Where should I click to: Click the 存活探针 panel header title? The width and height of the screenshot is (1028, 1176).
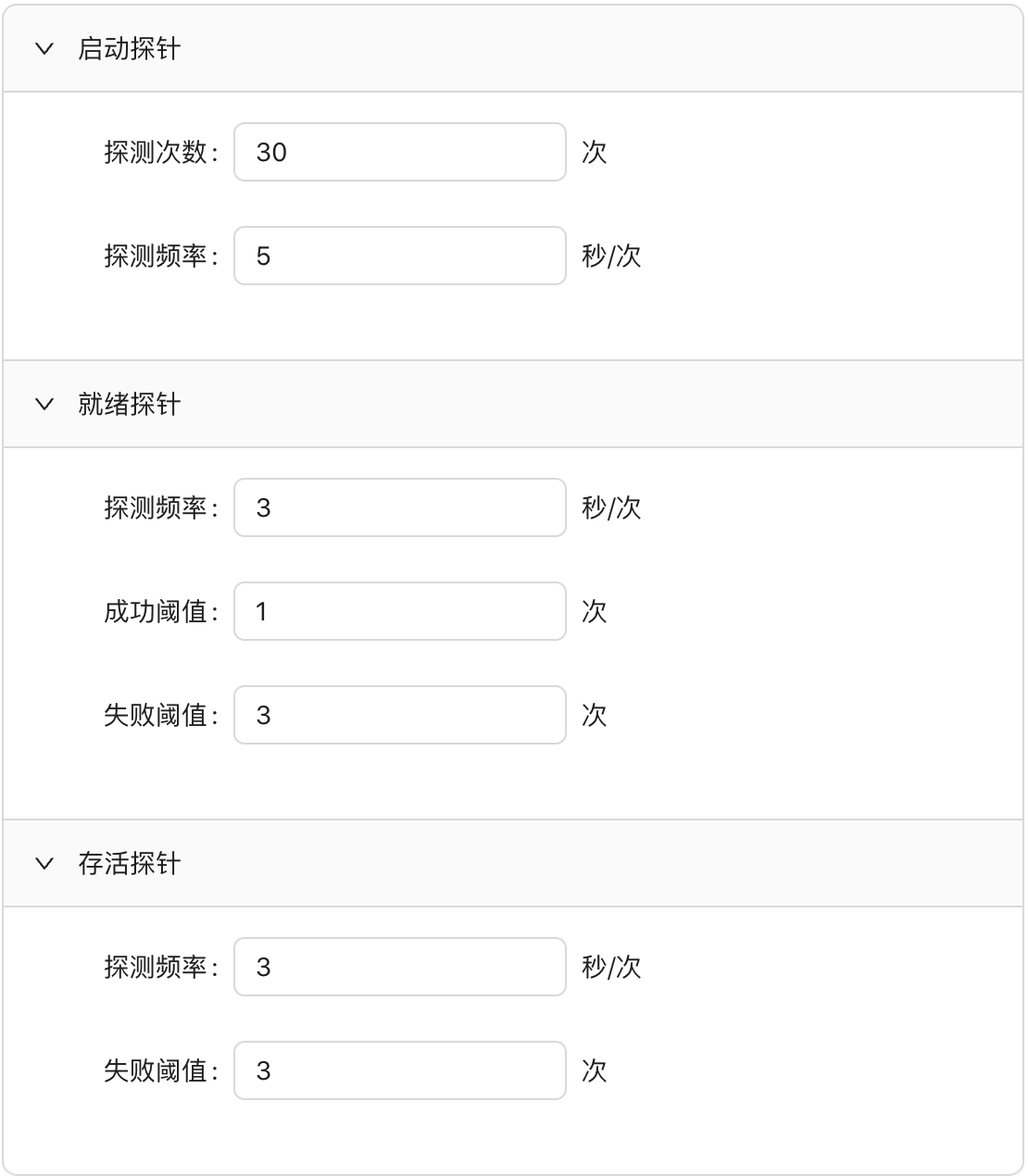coord(129,863)
